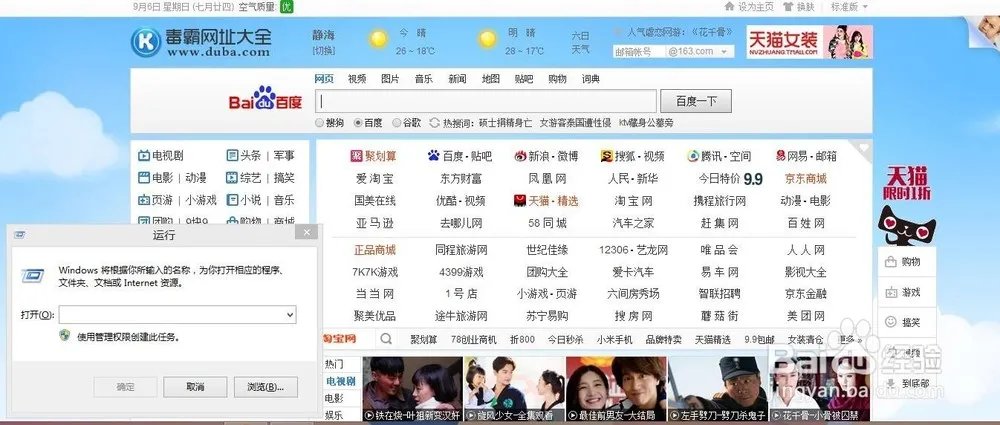Click the Duba K logo icon

(146, 42)
